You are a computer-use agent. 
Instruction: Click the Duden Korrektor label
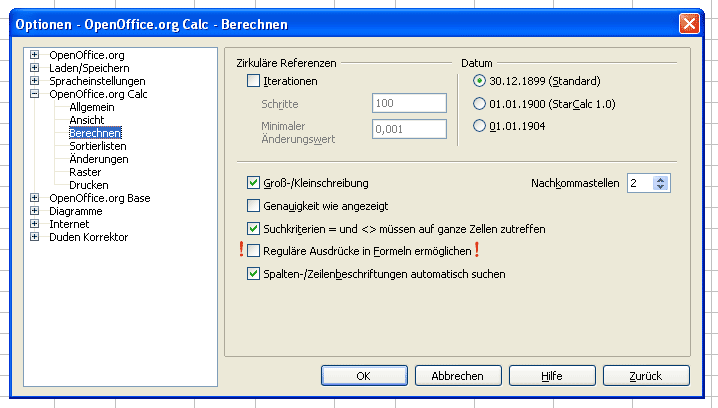pos(88,237)
